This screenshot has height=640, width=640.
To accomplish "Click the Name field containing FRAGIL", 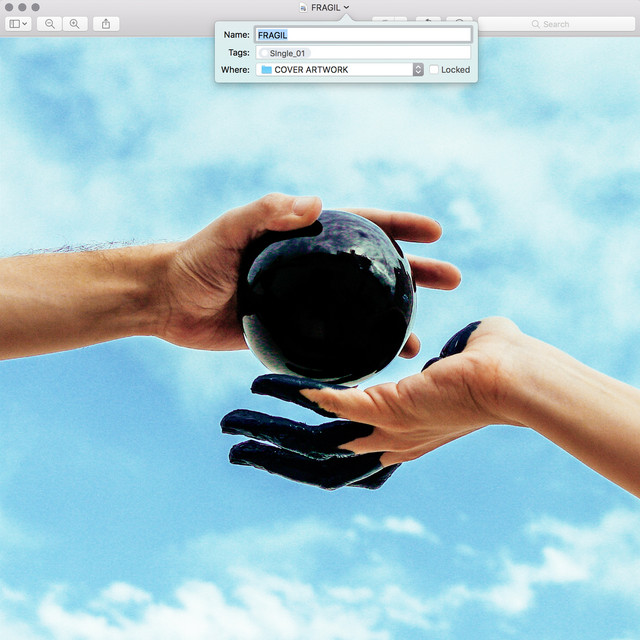I will (362, 35).
